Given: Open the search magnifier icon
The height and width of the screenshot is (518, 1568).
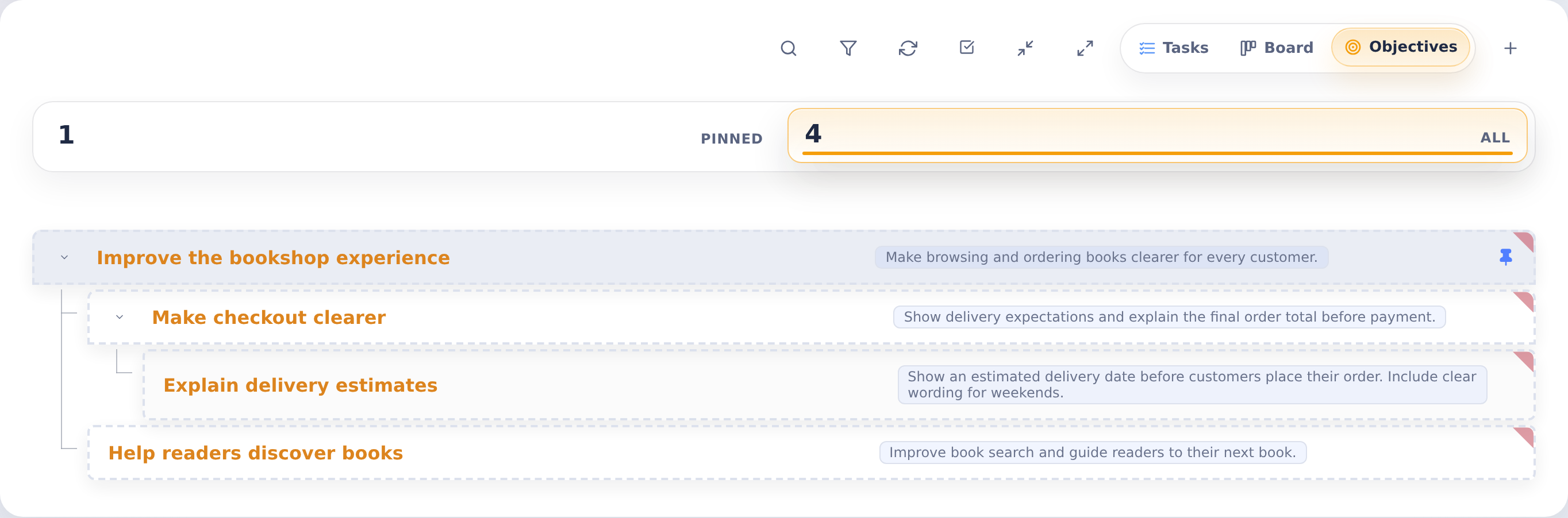Looking at the screenshot, I should point(788,48).
